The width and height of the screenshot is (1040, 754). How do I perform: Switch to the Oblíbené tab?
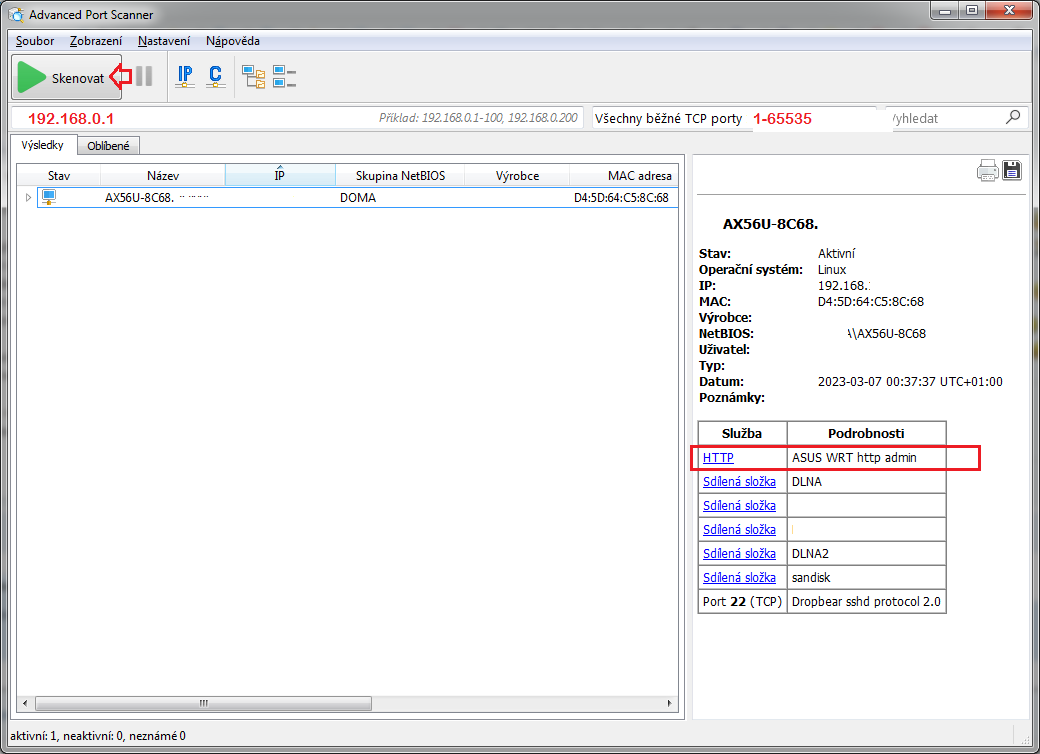pos(108,146)
